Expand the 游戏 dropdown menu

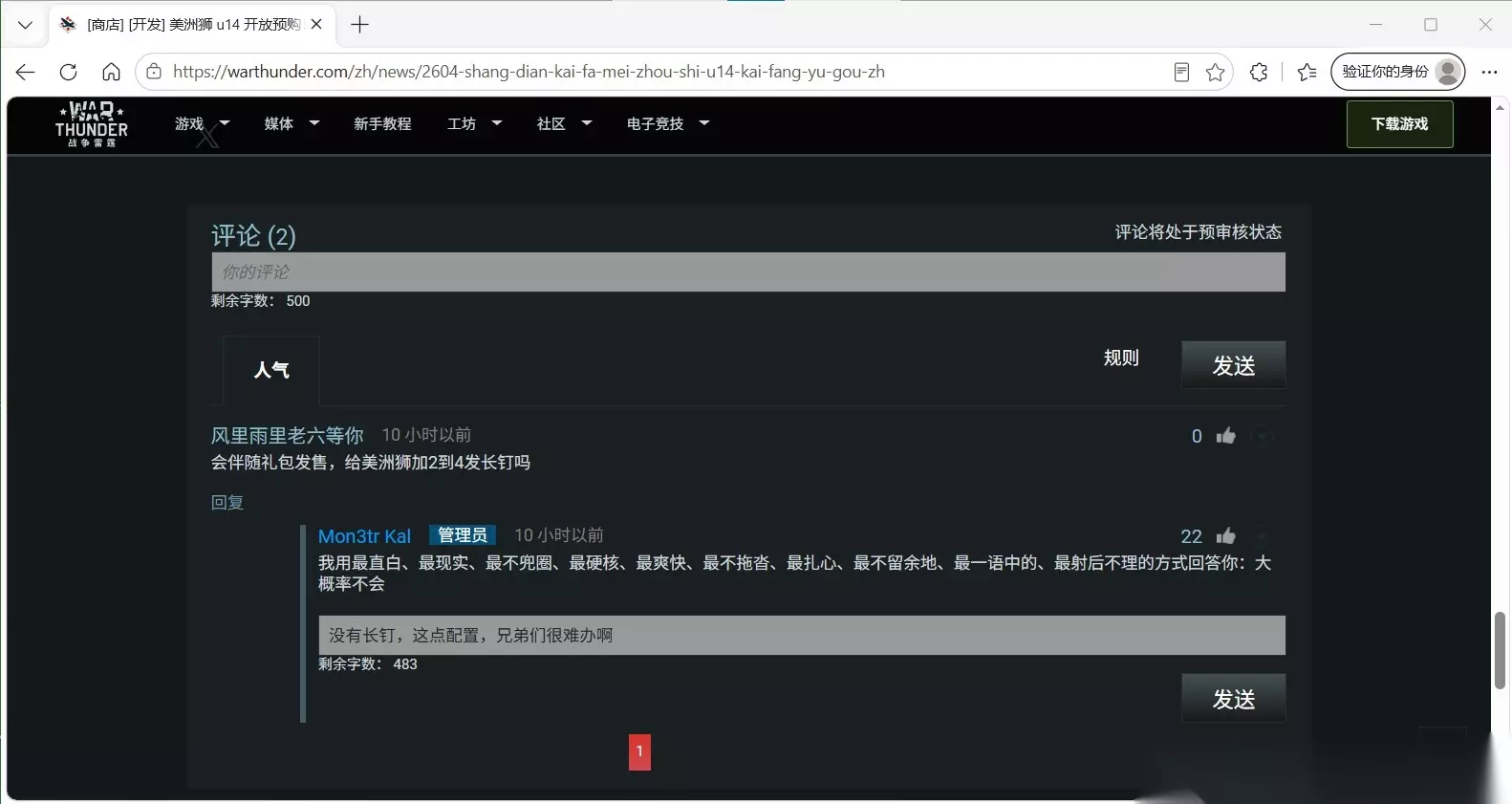click(202, 123)
